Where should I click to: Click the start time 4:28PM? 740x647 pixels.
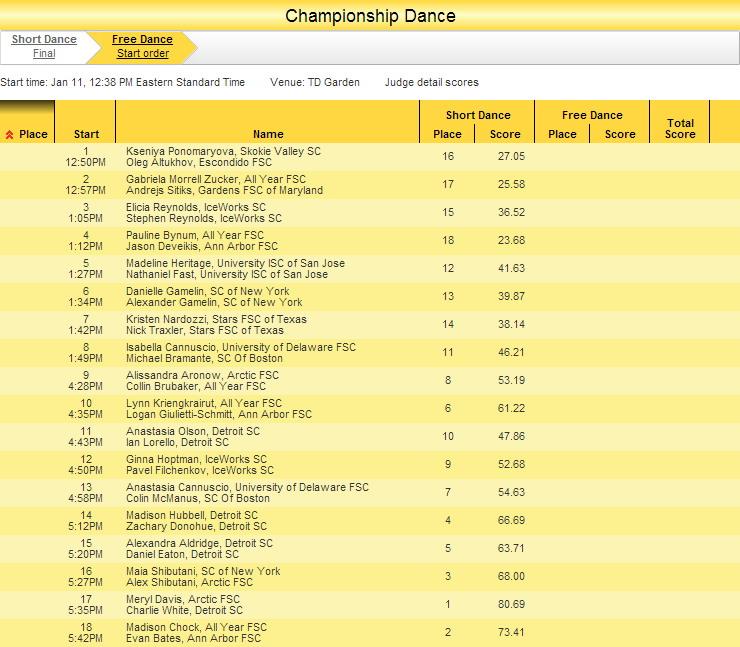pyautogui.click(x=85, y=386)
